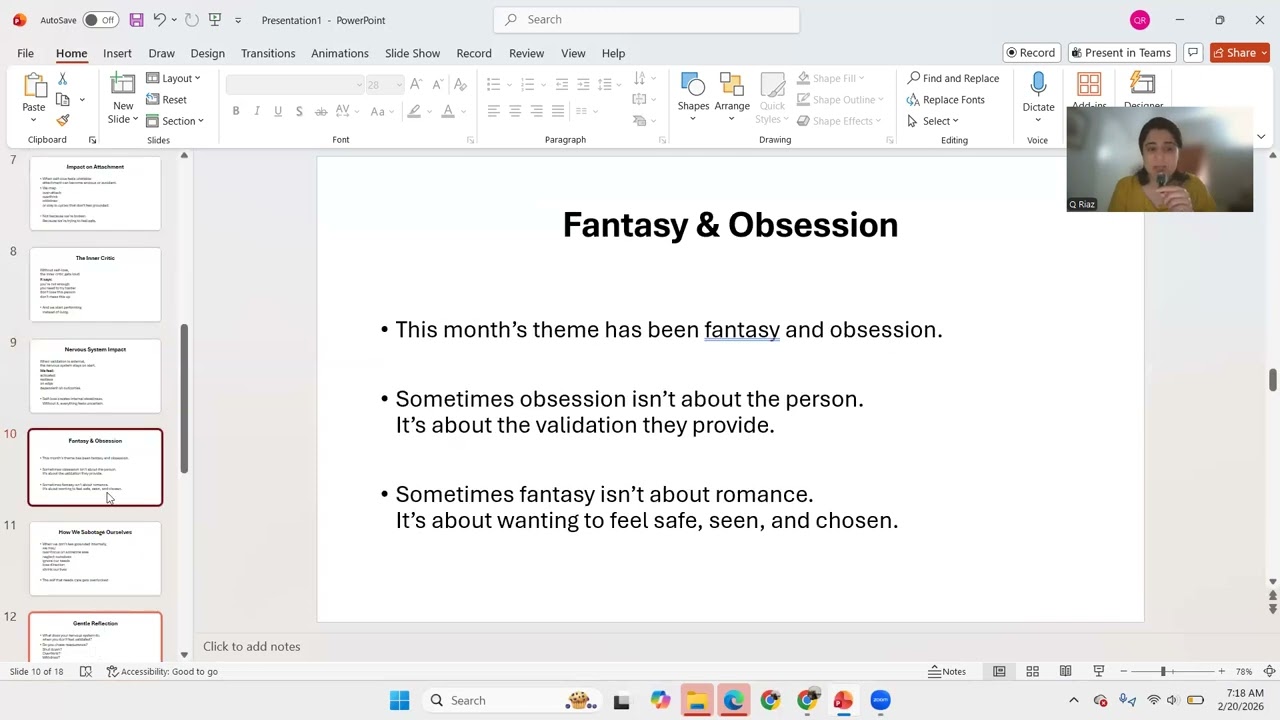Open PowerPoint from the taskbar
This screenshot has width=1280, height=720.
843,700
